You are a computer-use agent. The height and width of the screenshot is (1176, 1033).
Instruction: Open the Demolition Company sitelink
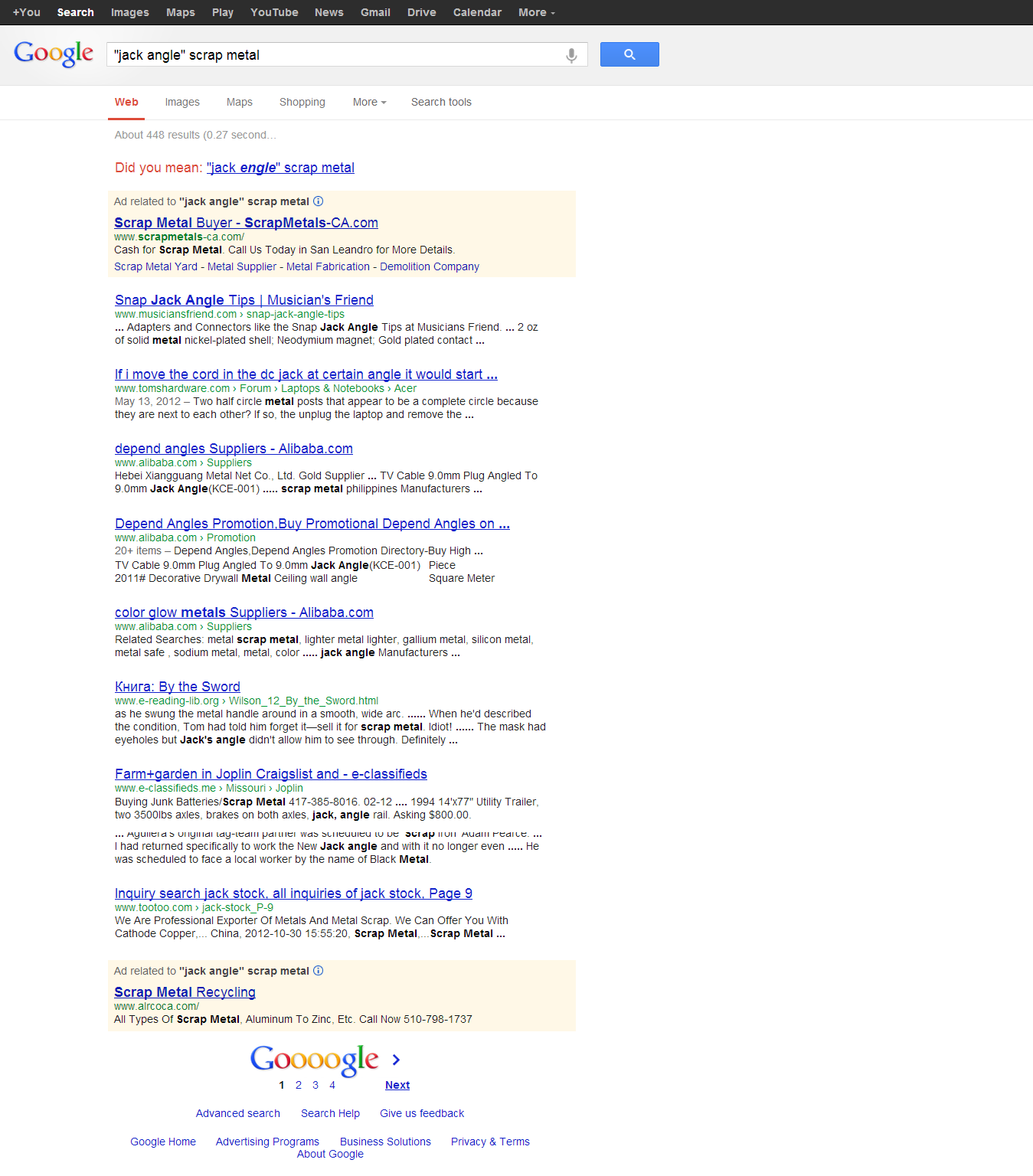[430, 266]
